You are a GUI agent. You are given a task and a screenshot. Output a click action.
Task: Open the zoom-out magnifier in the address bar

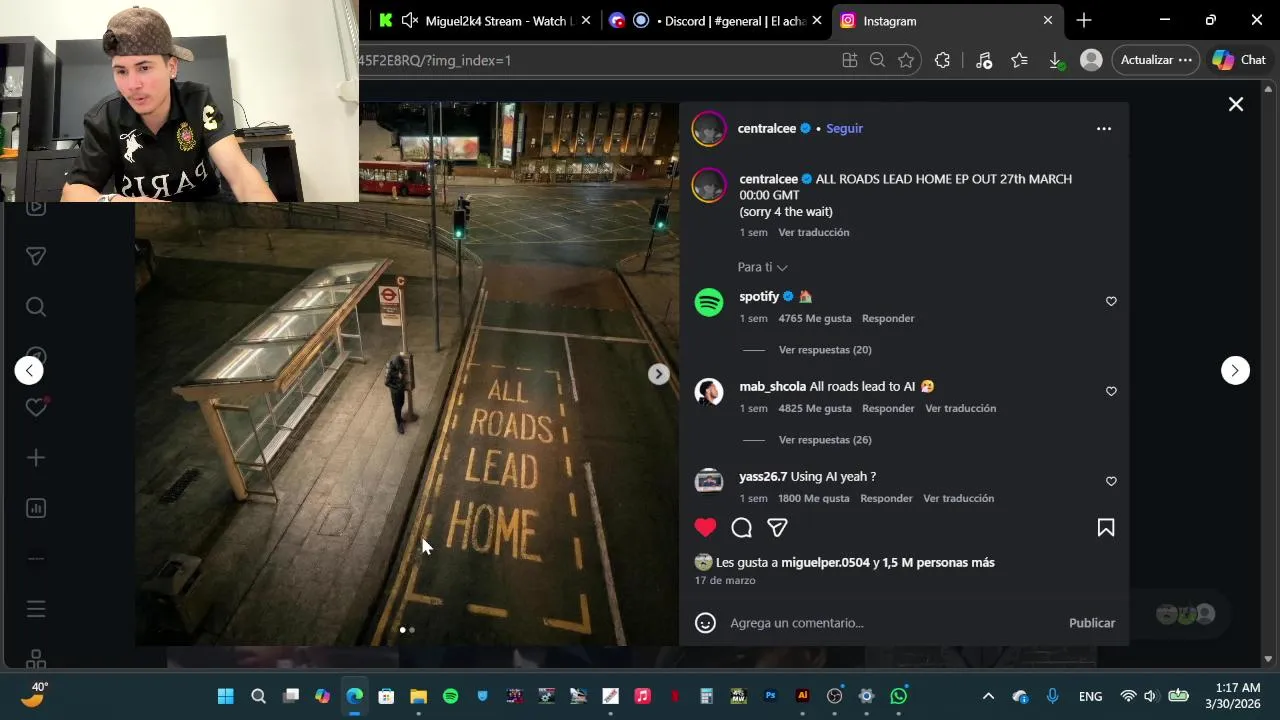click(x=877, y=60)
